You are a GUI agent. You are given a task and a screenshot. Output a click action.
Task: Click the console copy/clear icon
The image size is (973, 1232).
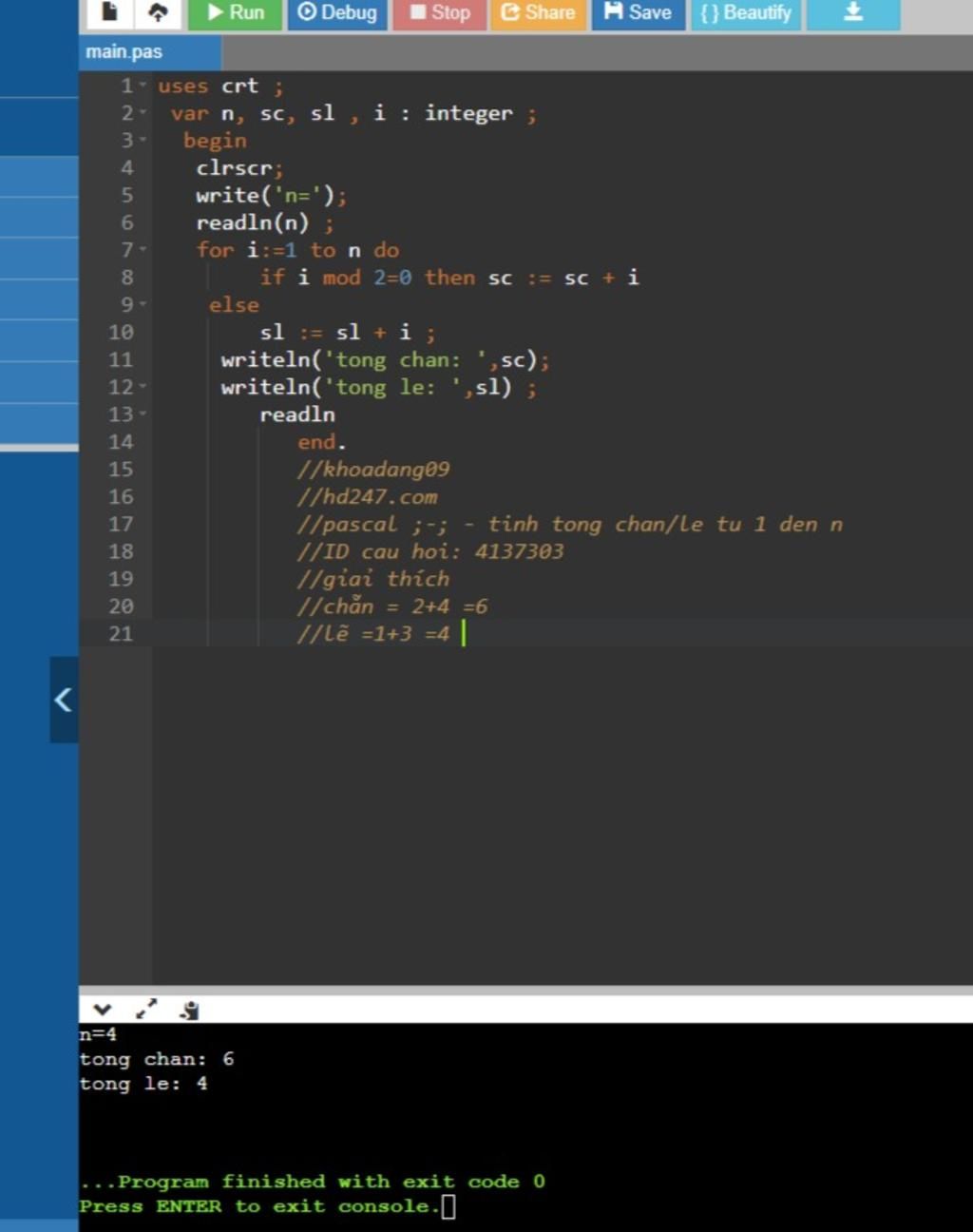tap(189, 1010)
